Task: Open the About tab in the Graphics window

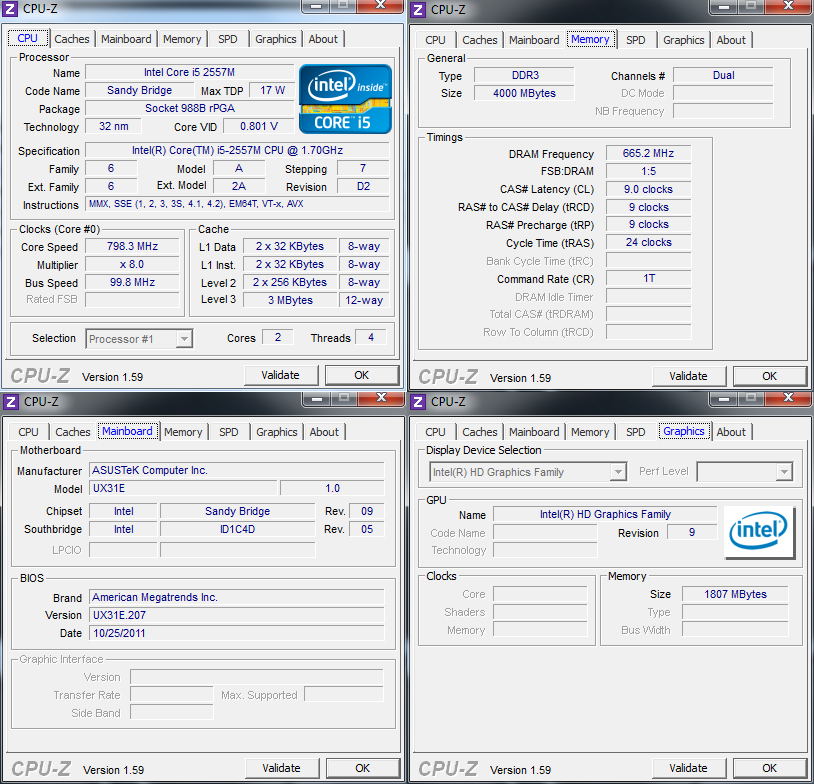Action: tap(731, 432)
